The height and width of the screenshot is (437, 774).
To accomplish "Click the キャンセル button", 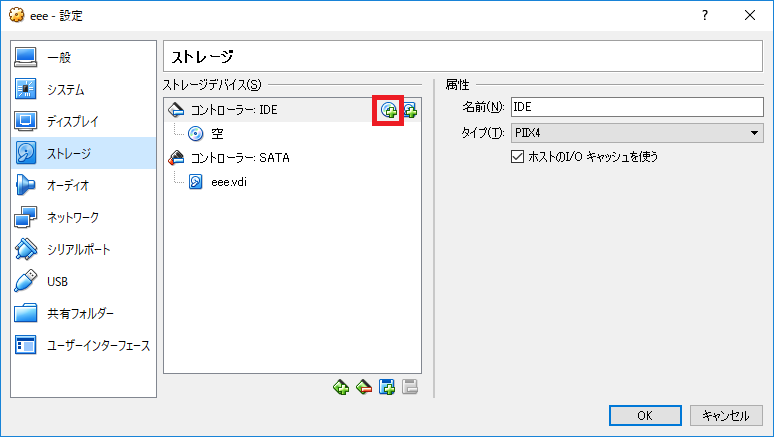I will pyautogui.click(x=726, y=415).
